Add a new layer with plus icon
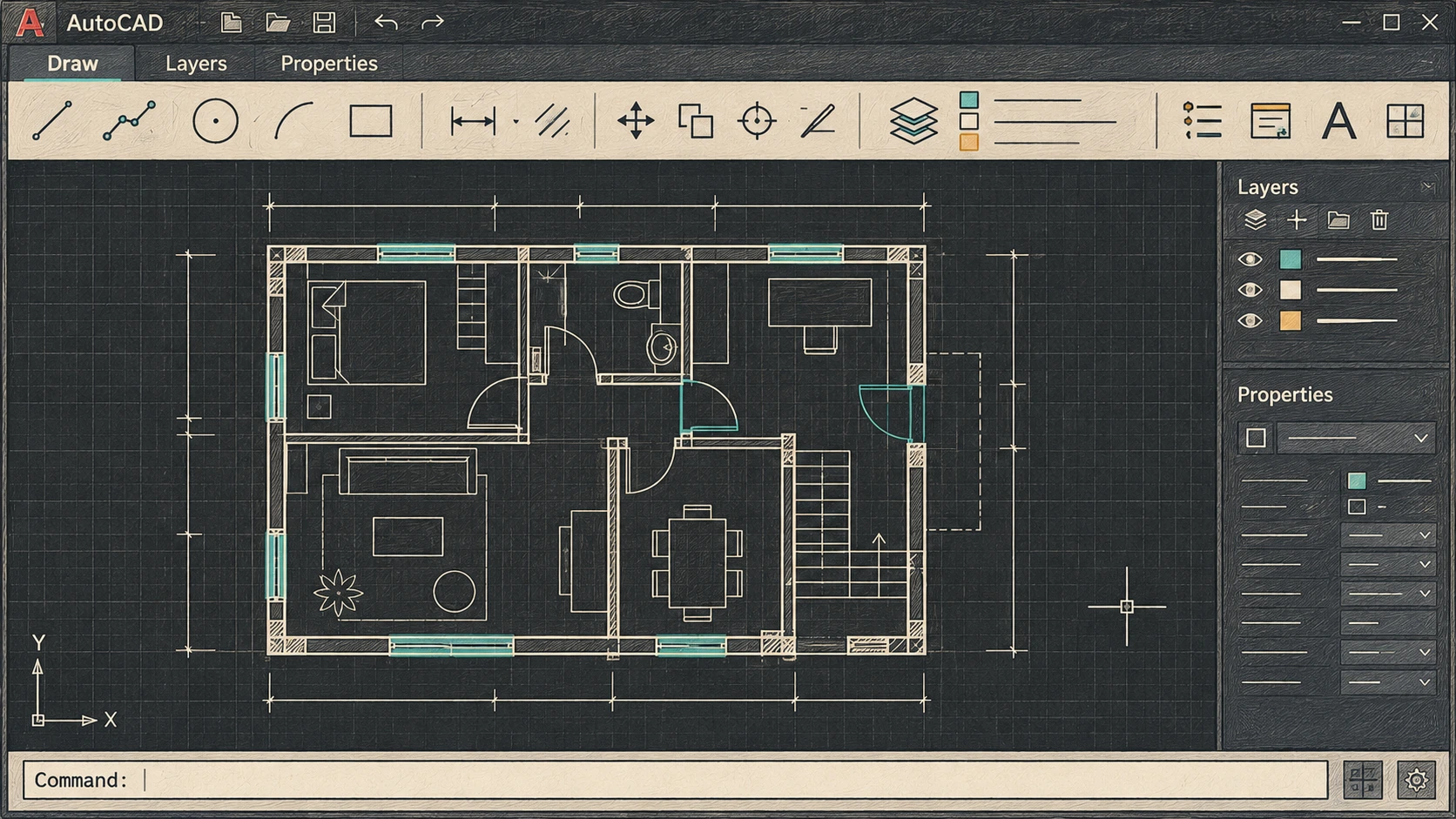The width and height of the screenshot is (1456, 819). 1297,220
